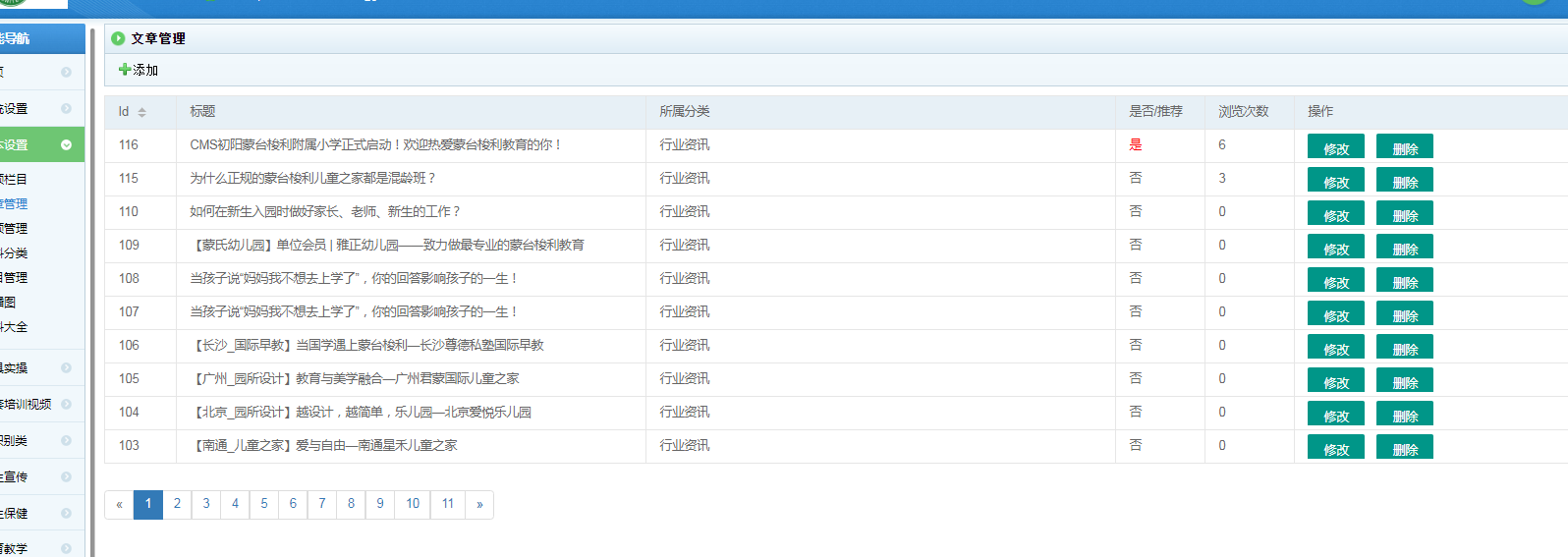Collapse the active green sidebar section chevron
This screenshot has height=557, width=1568.
coord(66,144)
